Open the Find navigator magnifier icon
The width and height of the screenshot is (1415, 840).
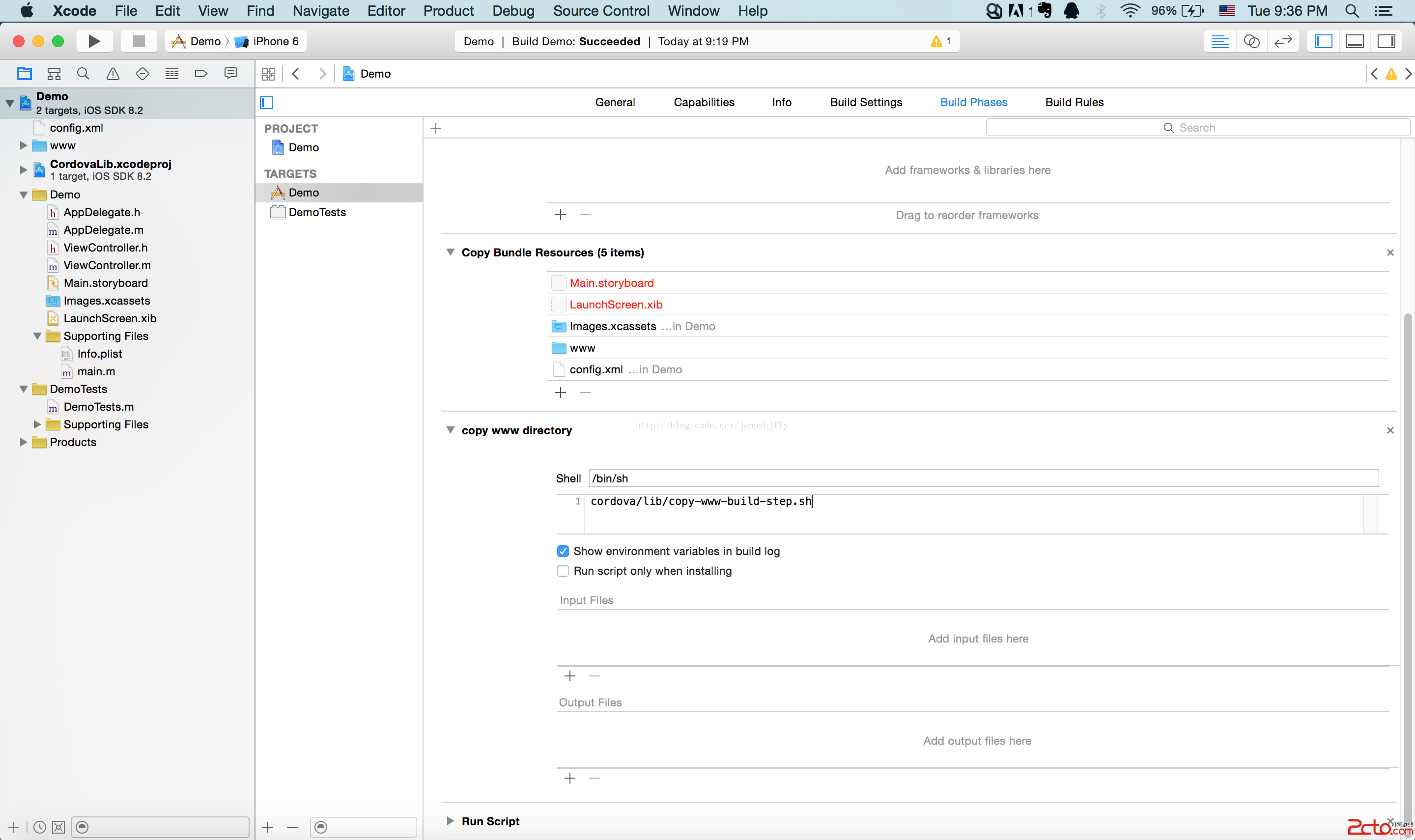pyautogui.click(x=83, y=74)
